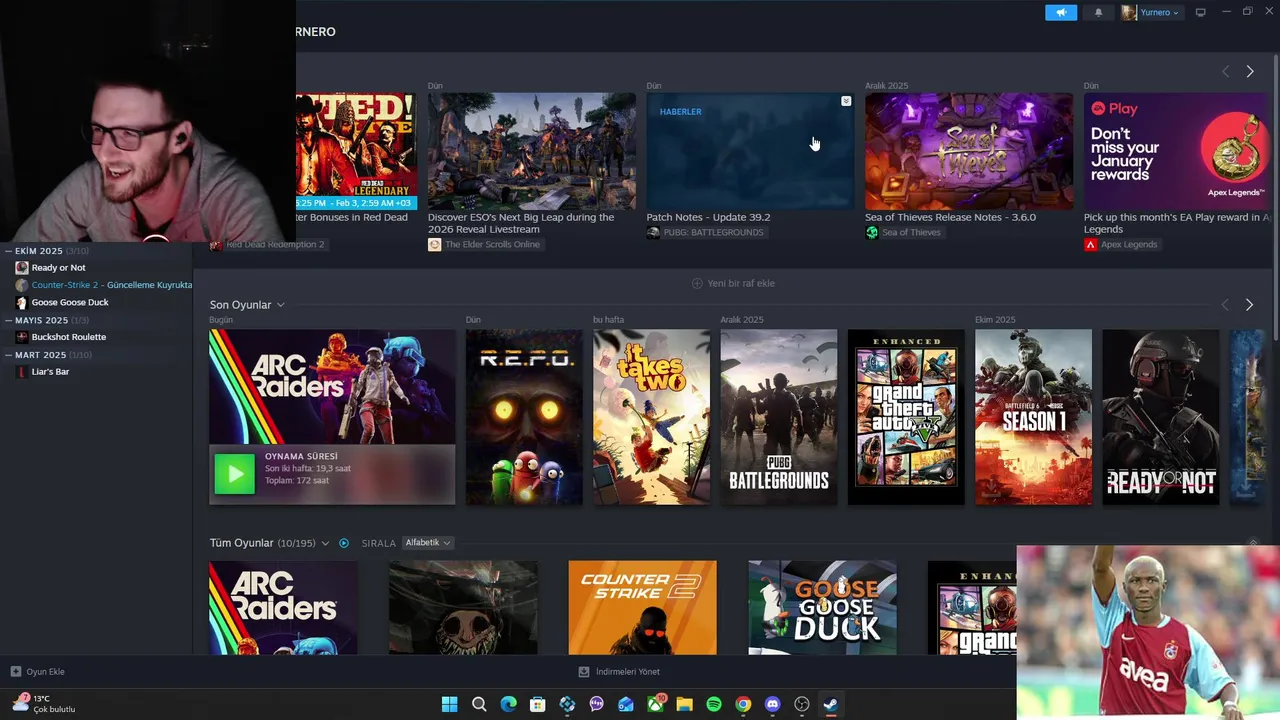Viewport: 1280px width, 720px height.
Task: Open the options arrow on Patch Notes card
Action: click(x=846, y=101)
